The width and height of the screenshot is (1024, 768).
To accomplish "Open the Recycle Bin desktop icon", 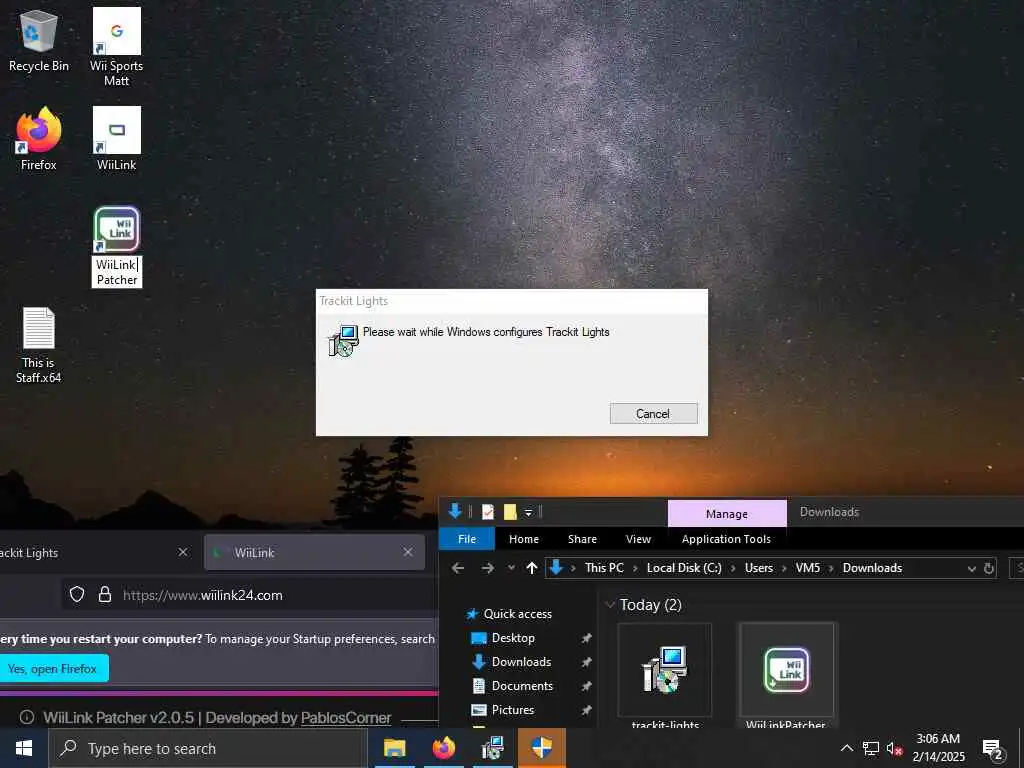I will 39,40.
